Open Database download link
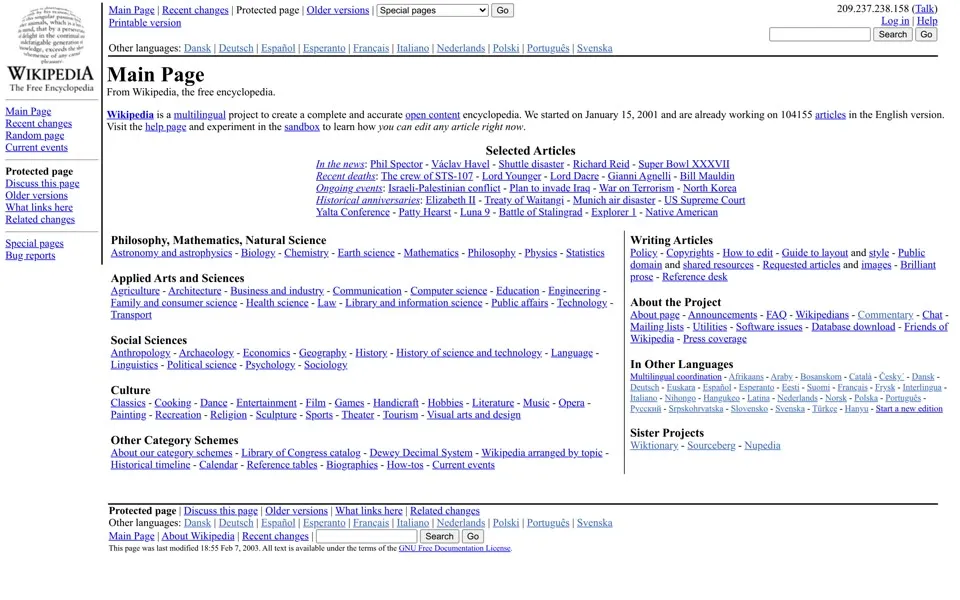Viewport: 960px width, 600px height. click(x=853, y=327)
